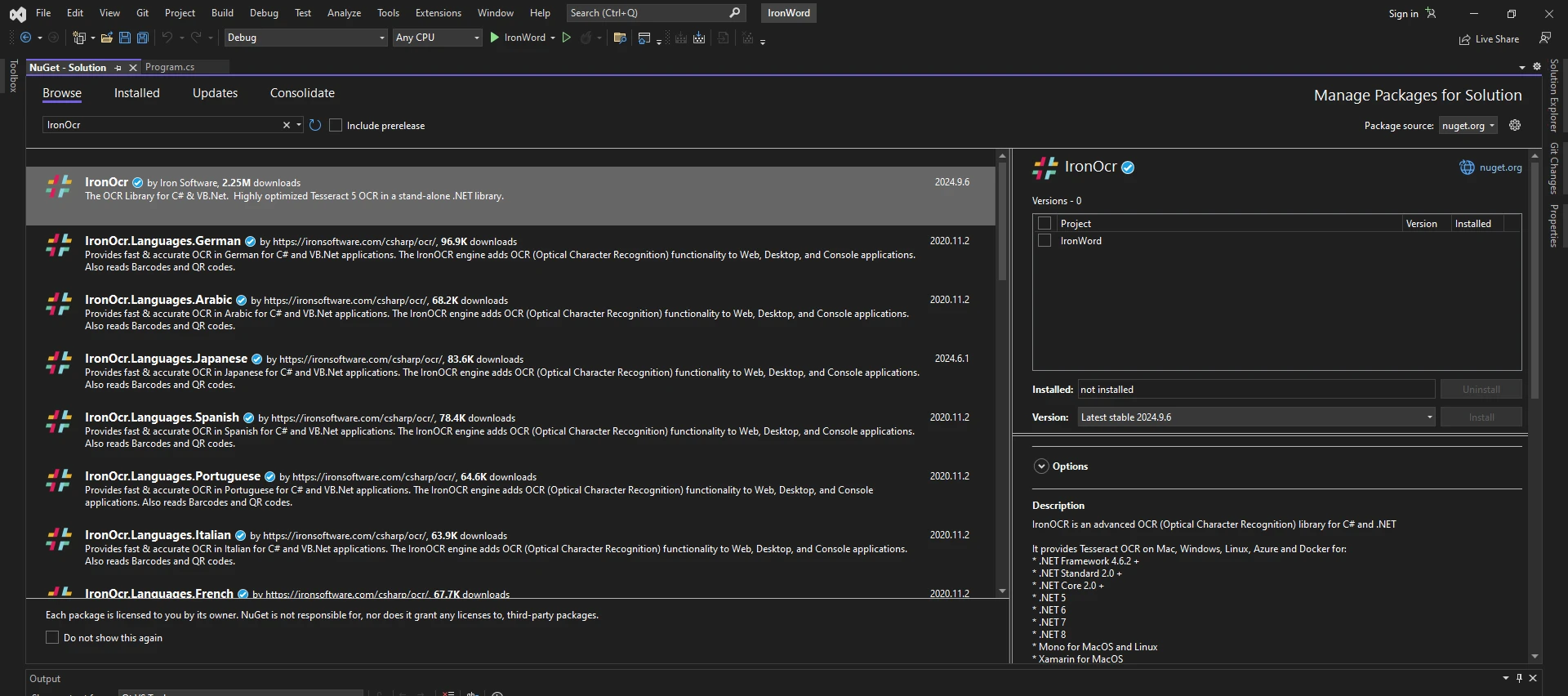Click the Navigate Backward arrow icon
Image resolution: width=1568 pixels, height=696 pixels.
pos(26,38)
